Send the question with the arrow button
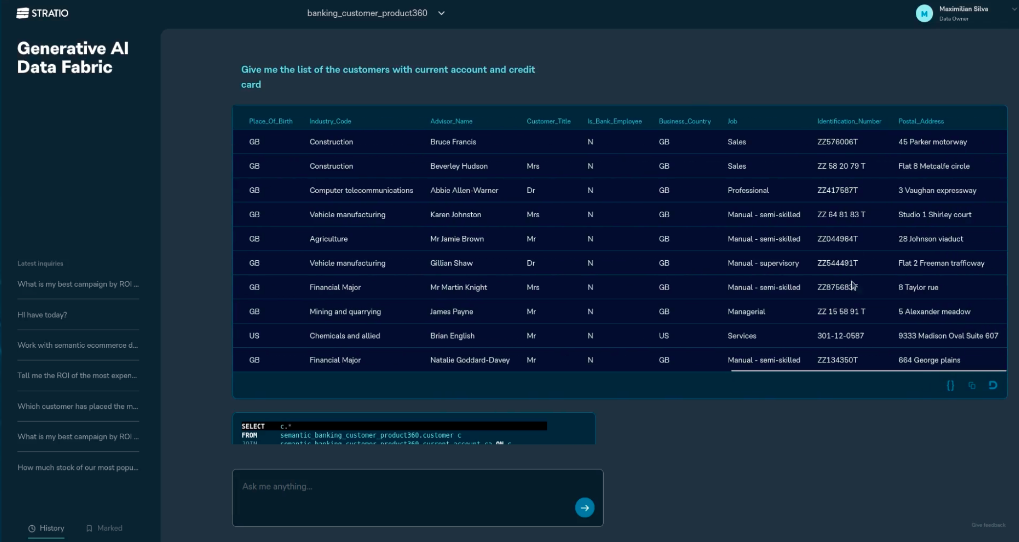Image resolution: width=1019 pixels, height=542 pixels. point(584,507)
